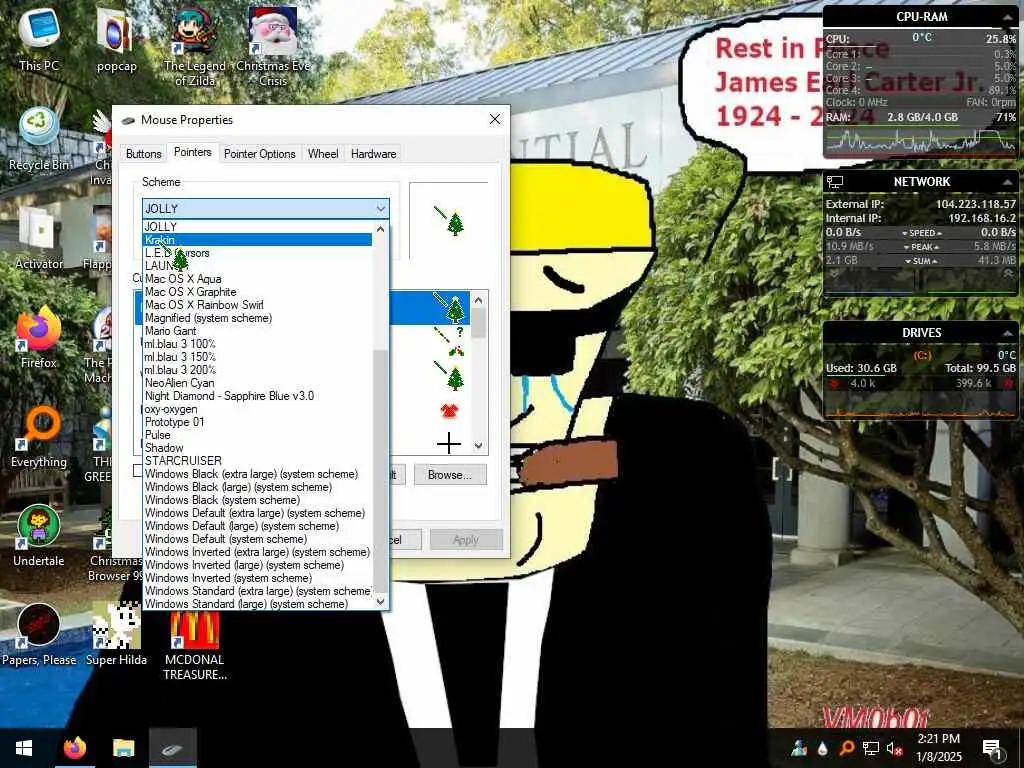Open the Activator desktop icon
The width and height of the screenshot is (1024, 768).
click(x=39, y=238)
